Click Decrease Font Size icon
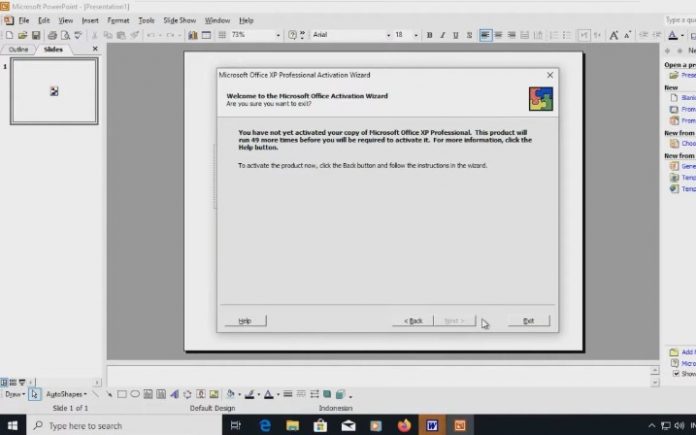Image resolution: width=696 pixels, height=435 pixels. coord(628,35)
